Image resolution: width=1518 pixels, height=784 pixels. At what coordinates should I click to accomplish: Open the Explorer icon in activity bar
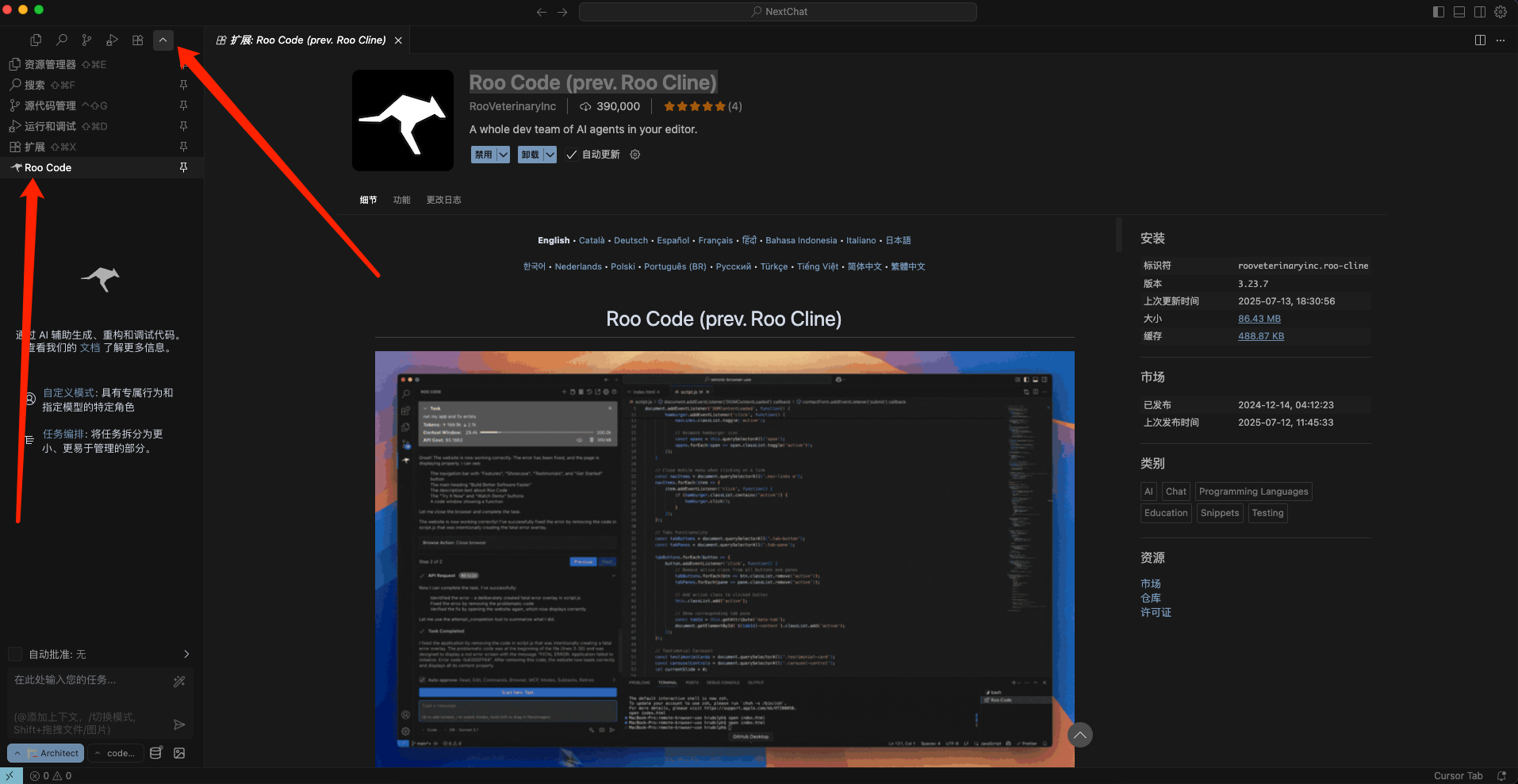pyautogui.click(x=36, y=40)
